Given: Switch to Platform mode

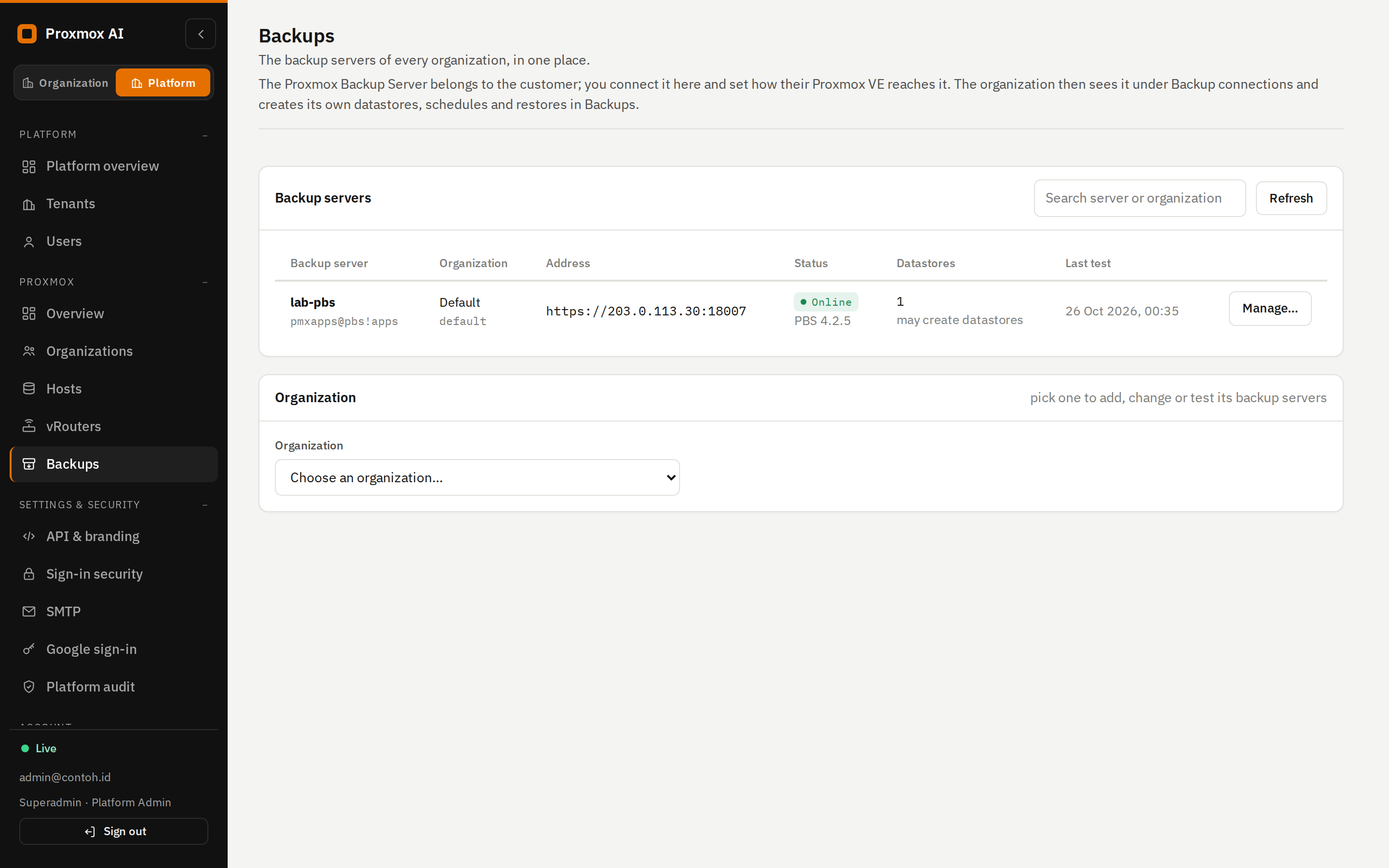Looking at the screenshot, I should [x=163, y=82].
